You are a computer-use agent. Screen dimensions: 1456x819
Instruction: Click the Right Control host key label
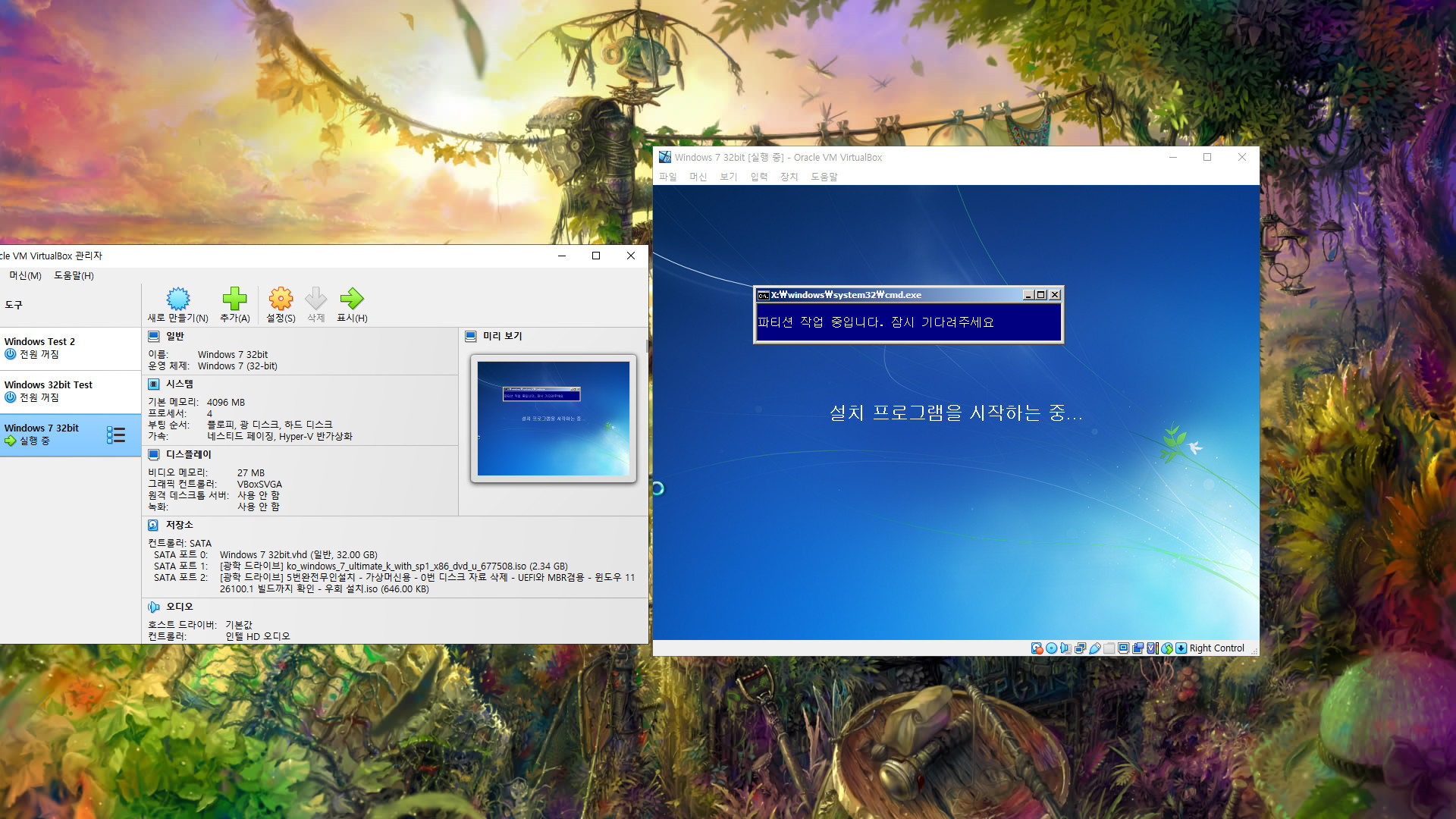click(x=1216, y=648)
